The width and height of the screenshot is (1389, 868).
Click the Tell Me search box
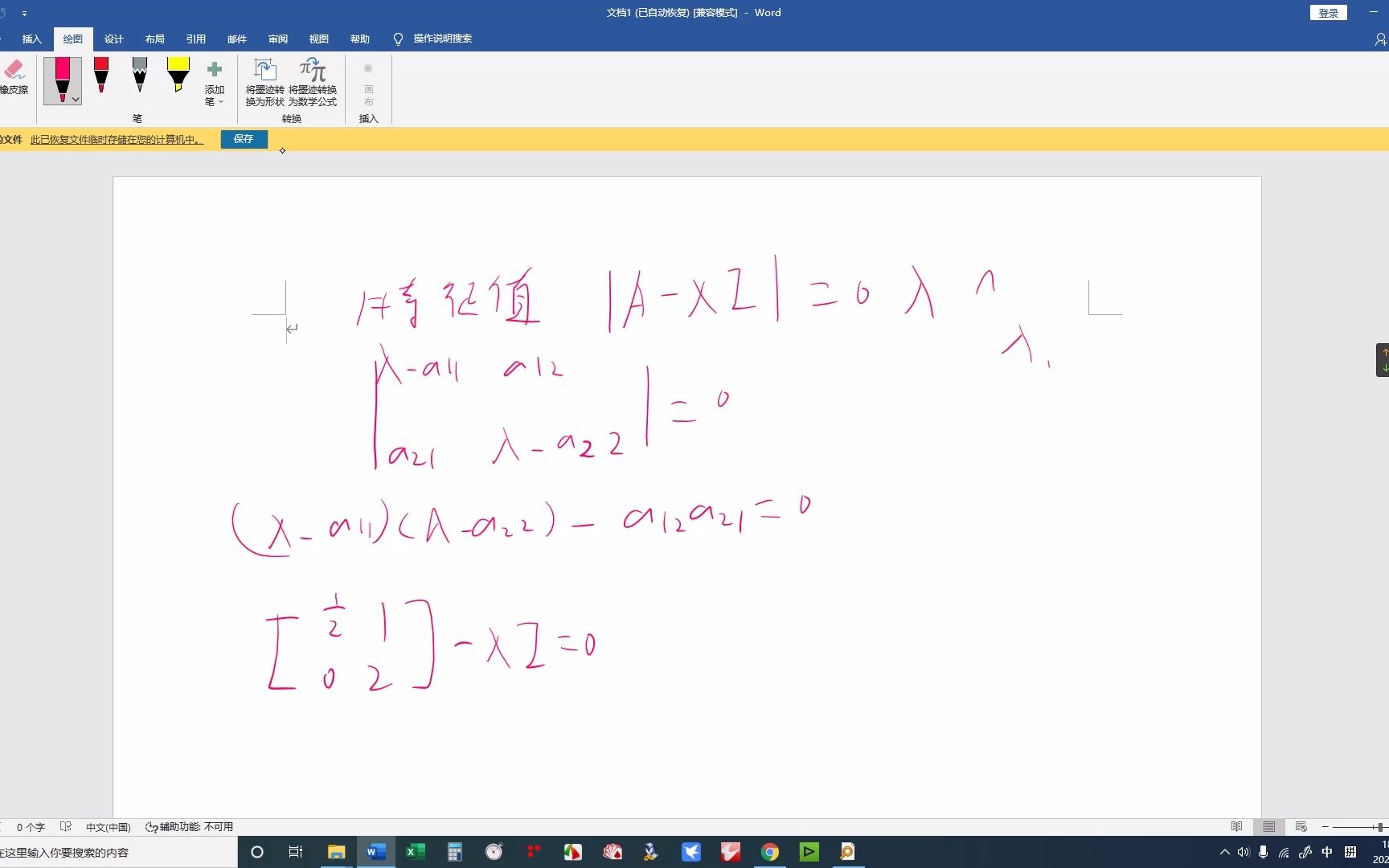(433, 39)
